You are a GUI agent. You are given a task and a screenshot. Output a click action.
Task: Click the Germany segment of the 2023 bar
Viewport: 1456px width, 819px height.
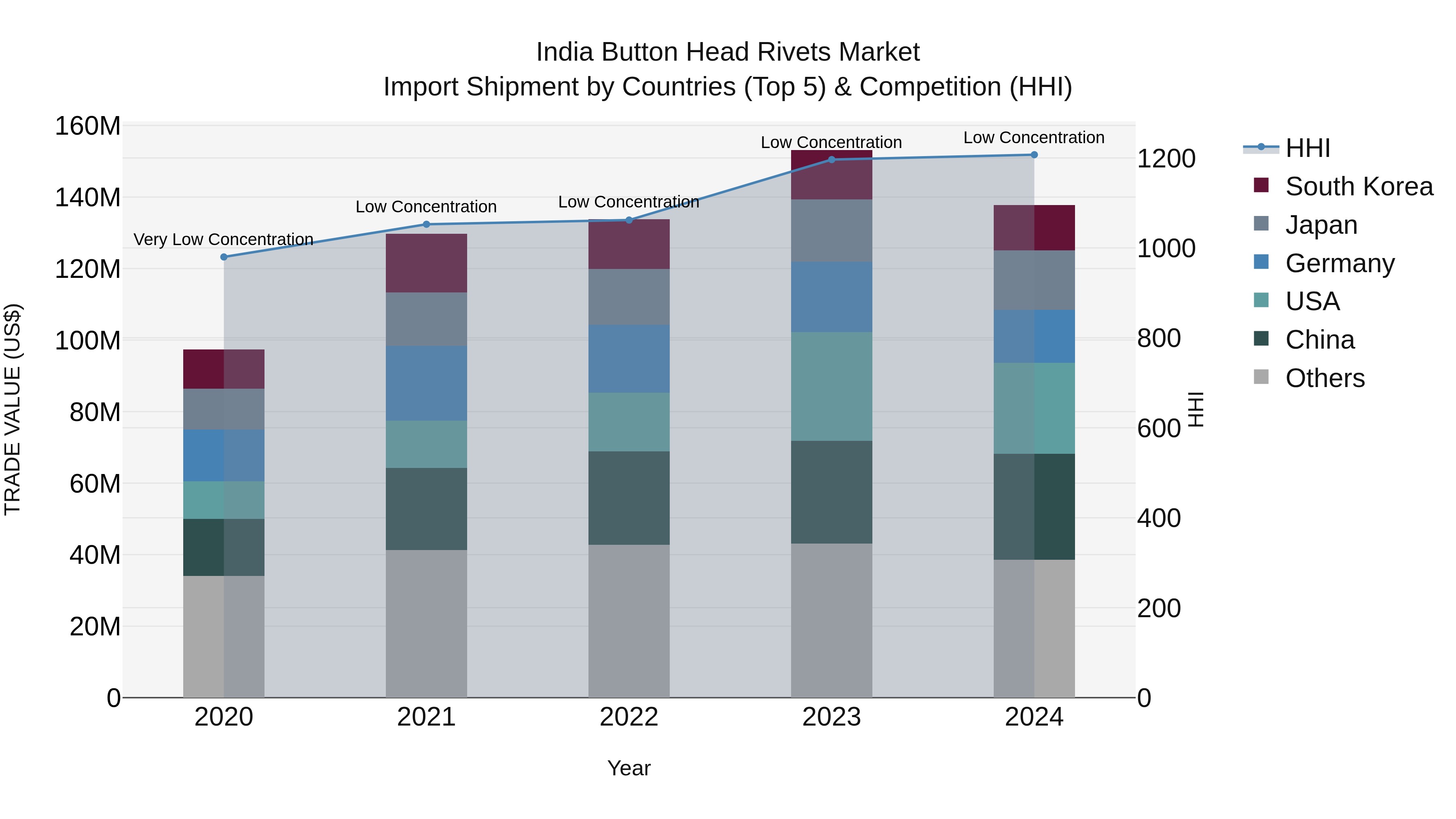click(832, 297)
